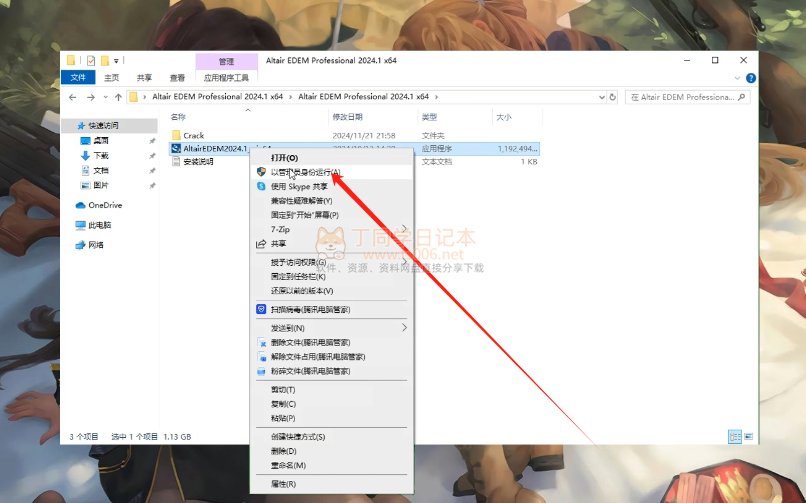Choose 授予访问权限(G) in context menu

pos(332,262)
